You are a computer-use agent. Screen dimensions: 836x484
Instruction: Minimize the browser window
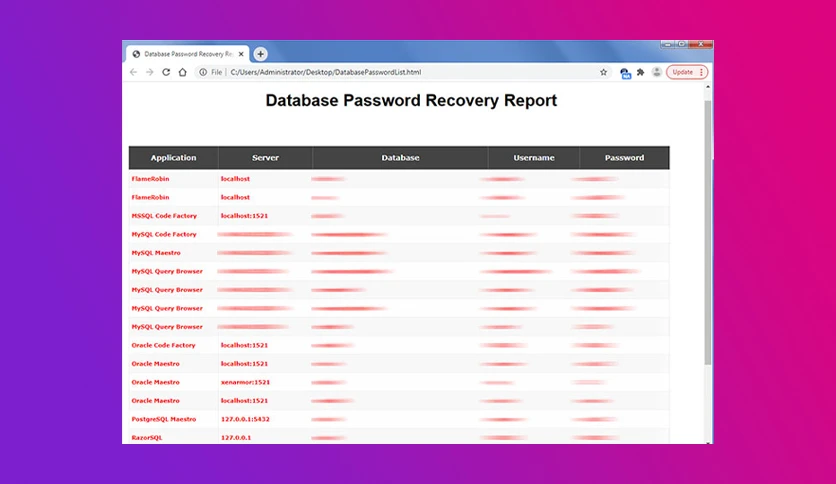[667, 45]
